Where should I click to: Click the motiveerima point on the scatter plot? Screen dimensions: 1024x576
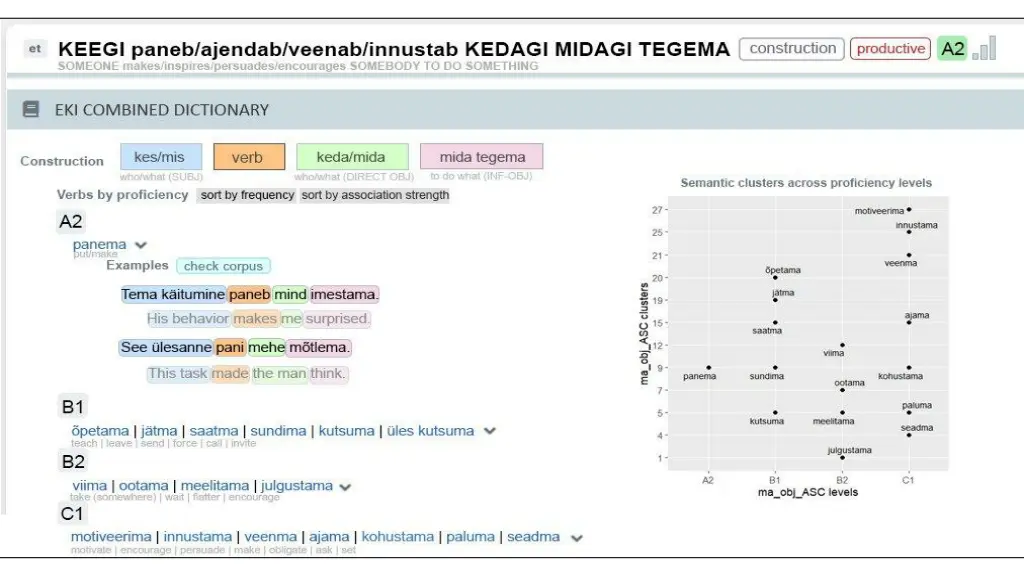click(909, 210)
